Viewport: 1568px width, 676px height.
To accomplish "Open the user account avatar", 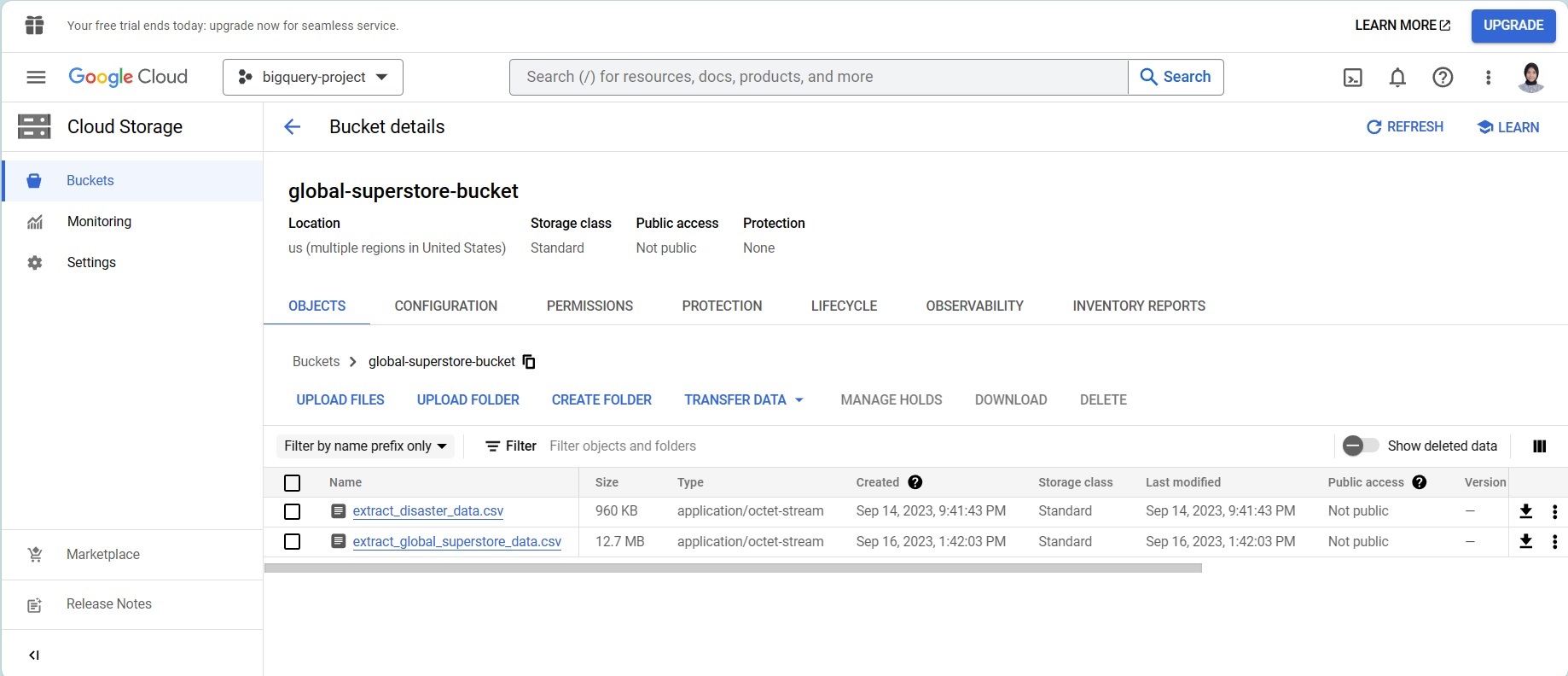I will pyautogui.click(x=1531, y=77).
